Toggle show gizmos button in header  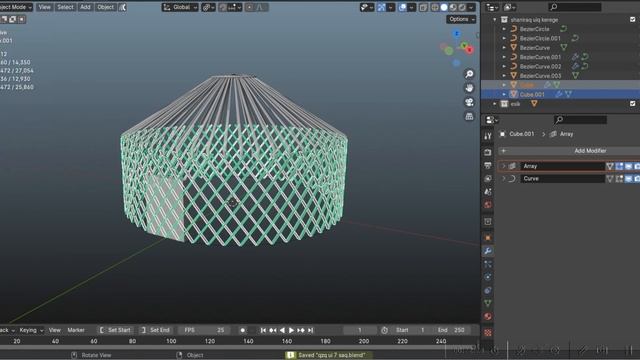[x=381, y=7]
